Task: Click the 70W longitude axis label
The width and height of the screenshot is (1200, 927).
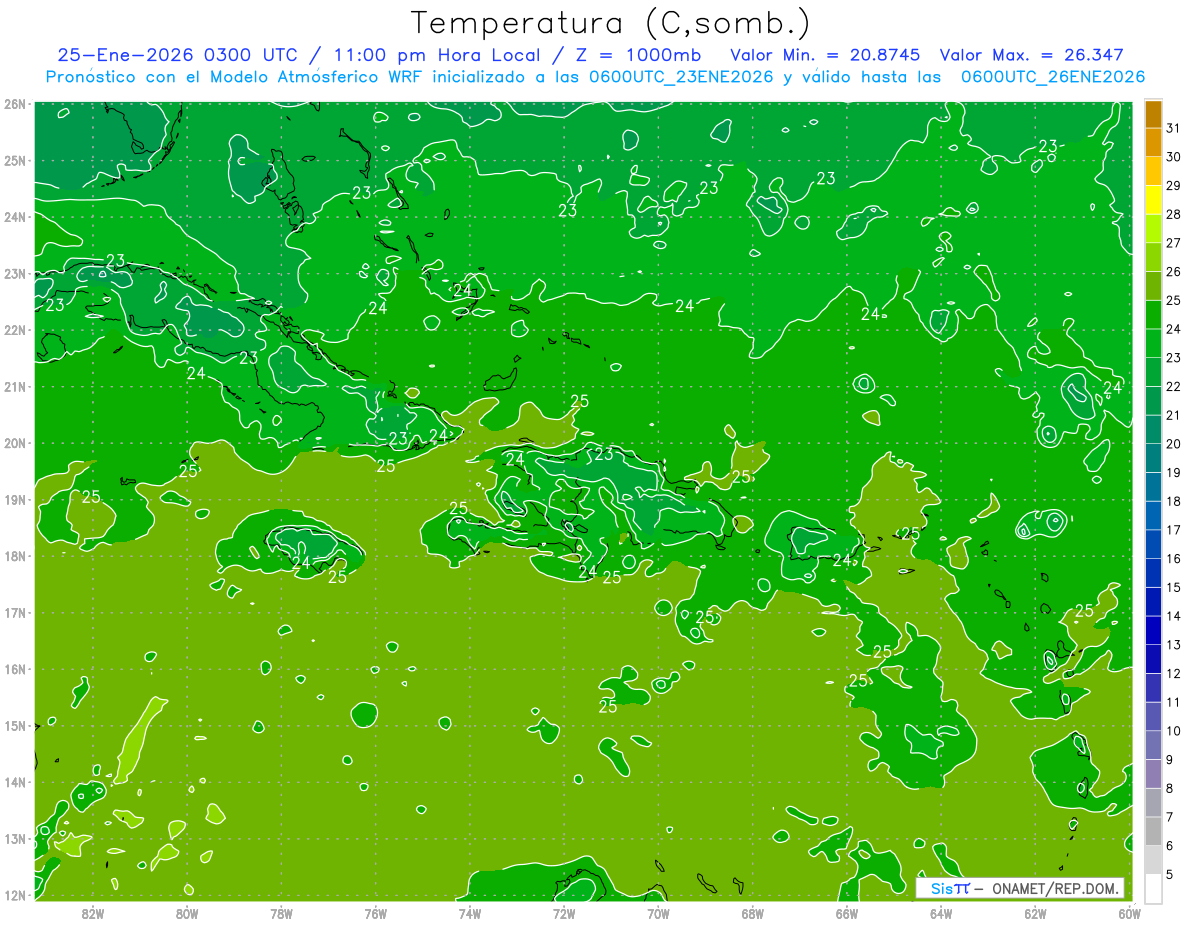Action: click(x=658, y=913)
